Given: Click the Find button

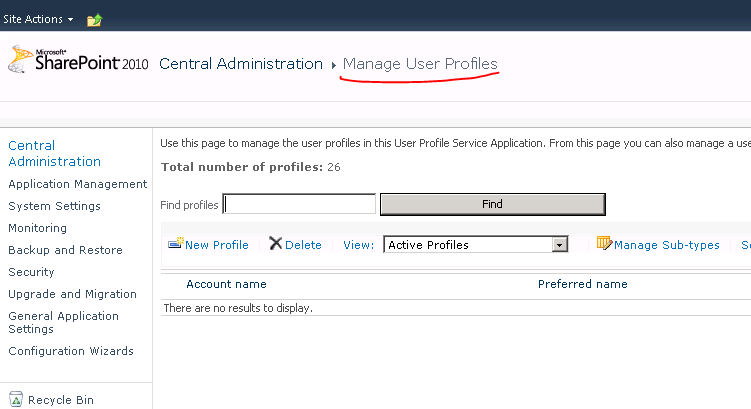Looking at the screenshot, I should pyautogui.click(x=492, y=204).
